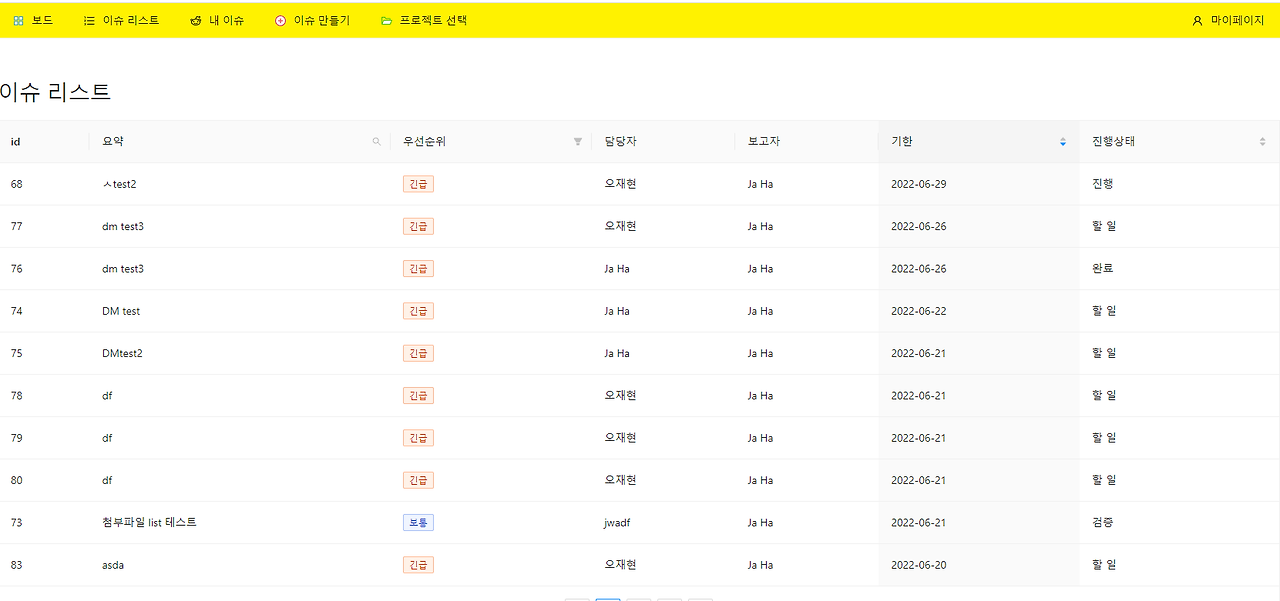The width and height of the screenshot is (1280, 601).
Task: Click the person icon beside 마이페이지
Action: click(1197, 19)
